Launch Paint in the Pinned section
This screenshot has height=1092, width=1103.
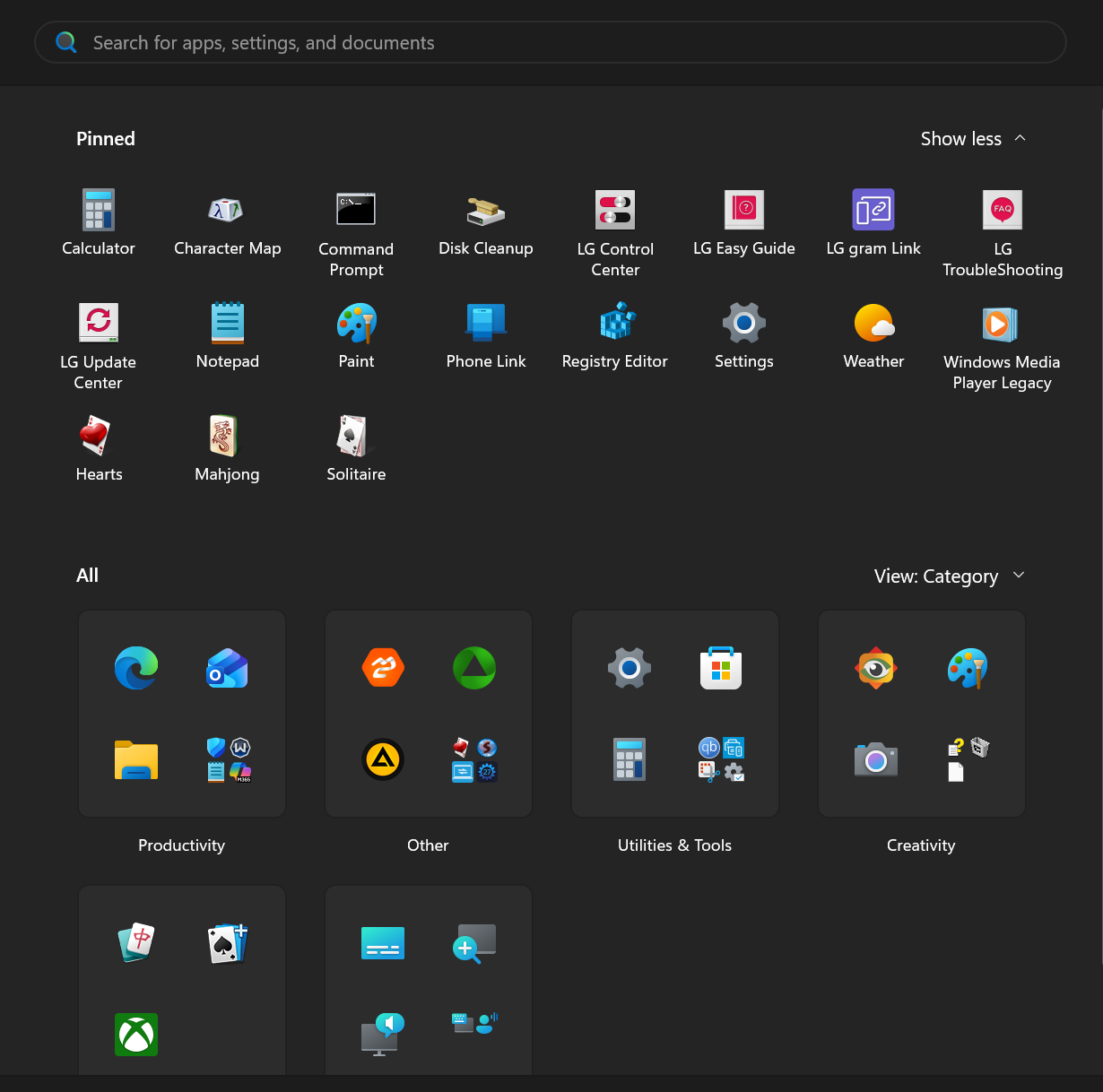tap(356, 335)
